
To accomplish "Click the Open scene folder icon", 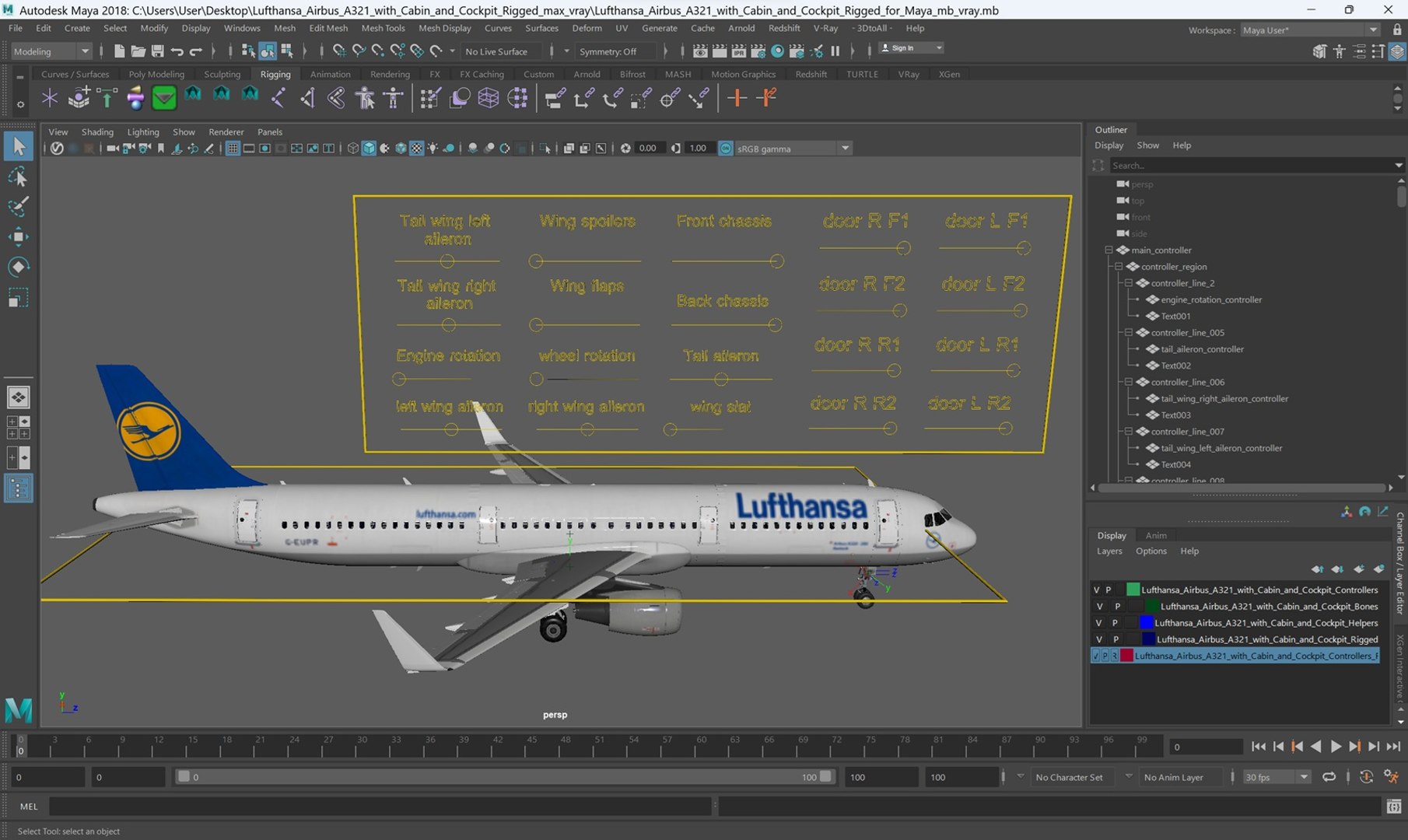I will (x=138, y=51).
